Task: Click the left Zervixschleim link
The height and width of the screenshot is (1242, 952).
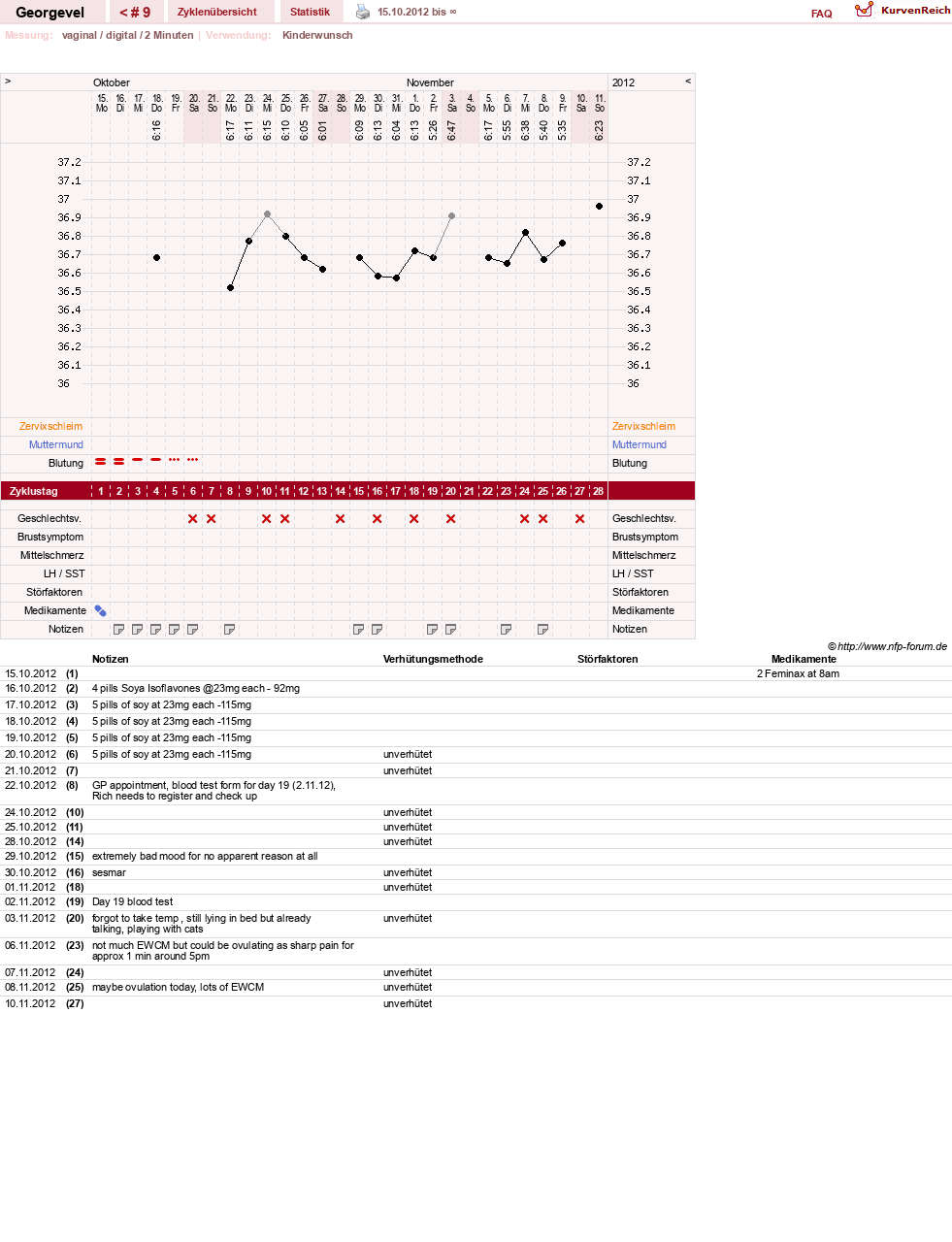Action: tap(50, 426)
